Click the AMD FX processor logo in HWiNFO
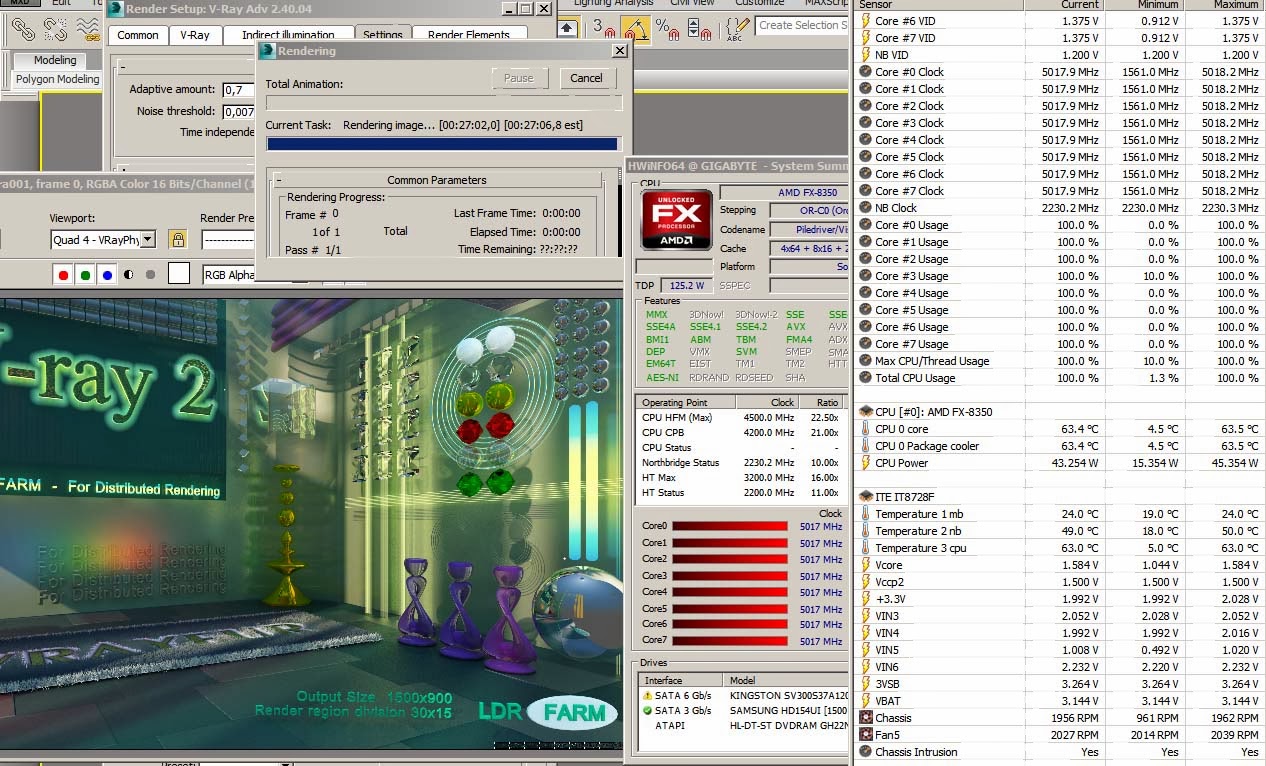The image size is (1266, 766). [676, 220]
